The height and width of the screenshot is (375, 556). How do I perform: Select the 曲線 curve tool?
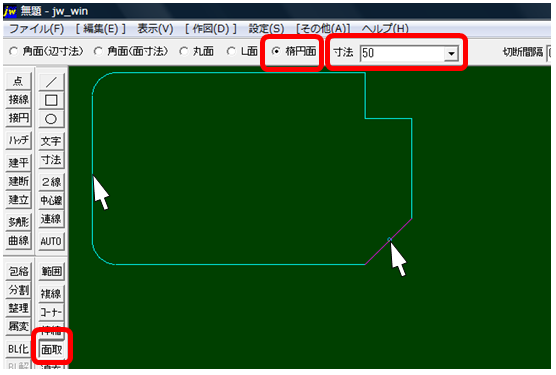click(18, 241)
